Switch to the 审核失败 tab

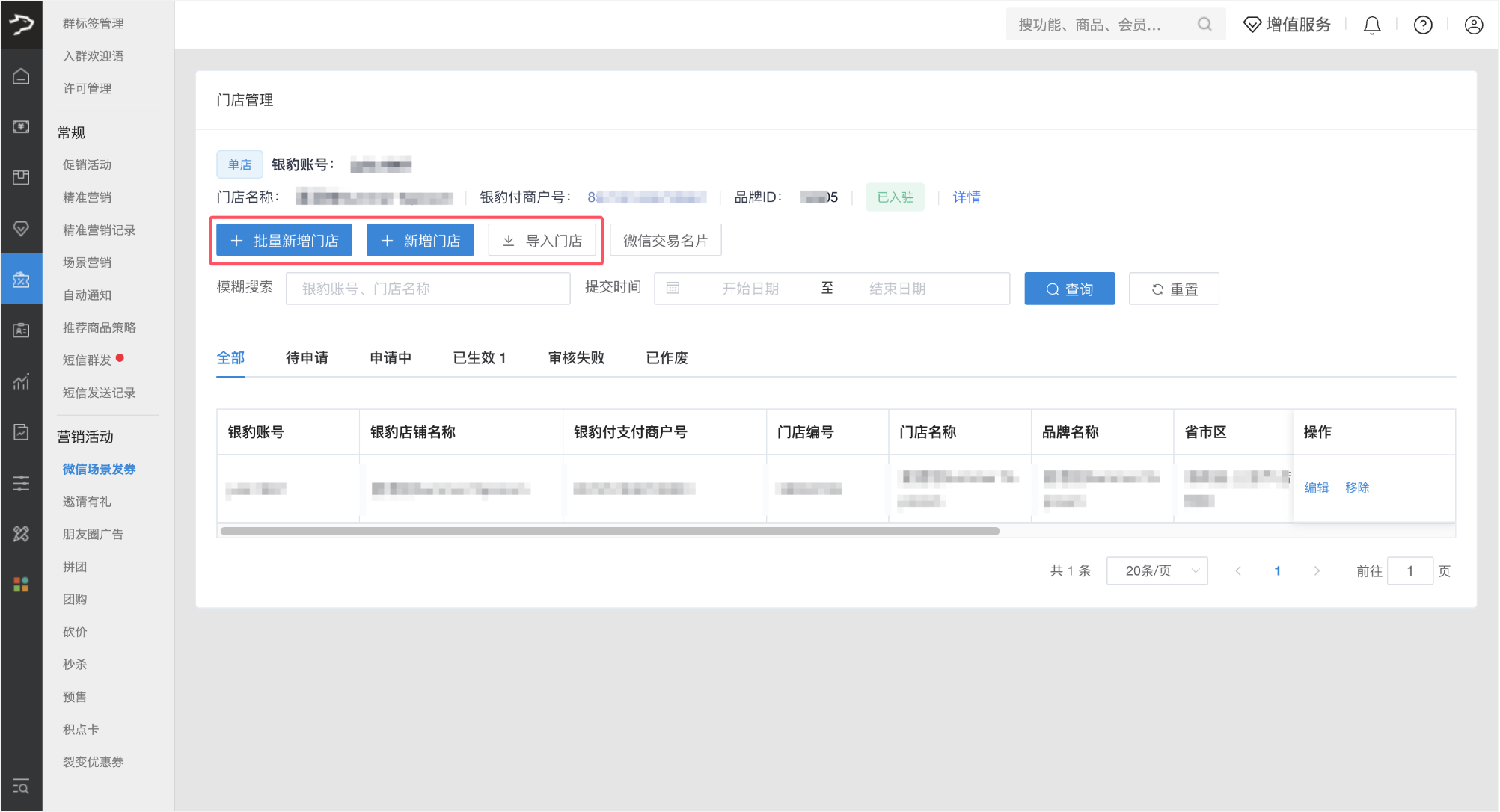click(x=576, y=358)
